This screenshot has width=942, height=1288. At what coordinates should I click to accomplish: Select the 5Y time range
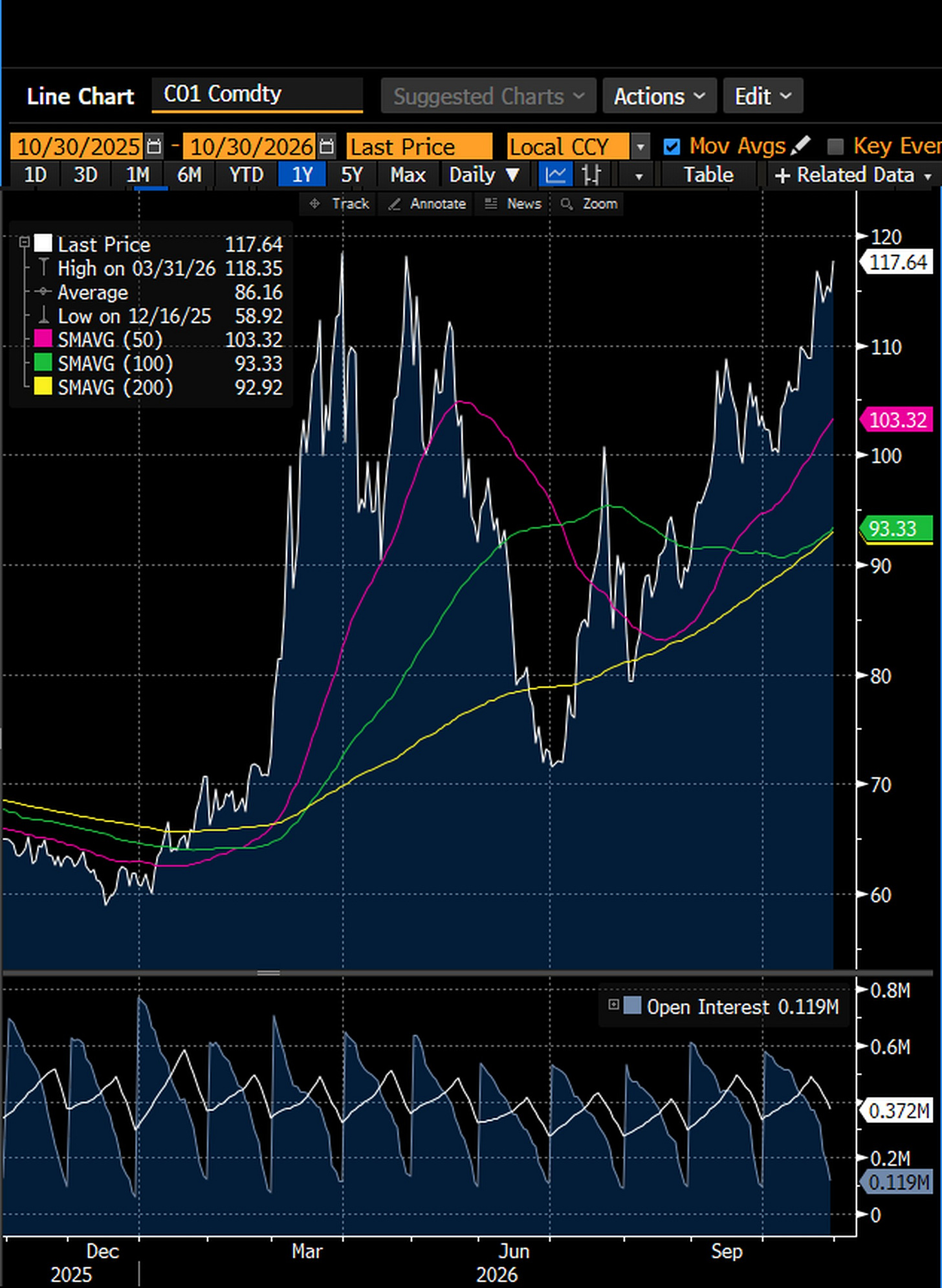click(x=352, y=175)
